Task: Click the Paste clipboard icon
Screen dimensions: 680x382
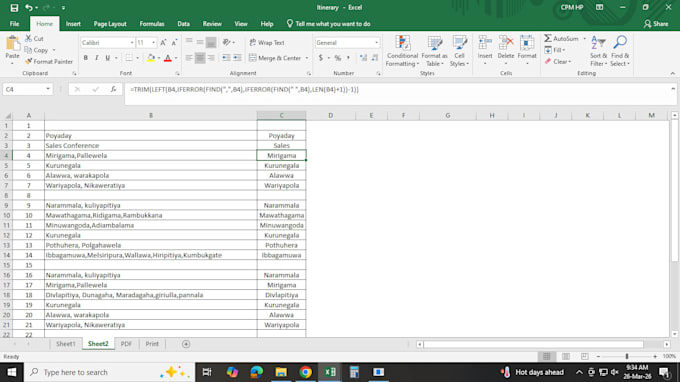Action: 13,44
